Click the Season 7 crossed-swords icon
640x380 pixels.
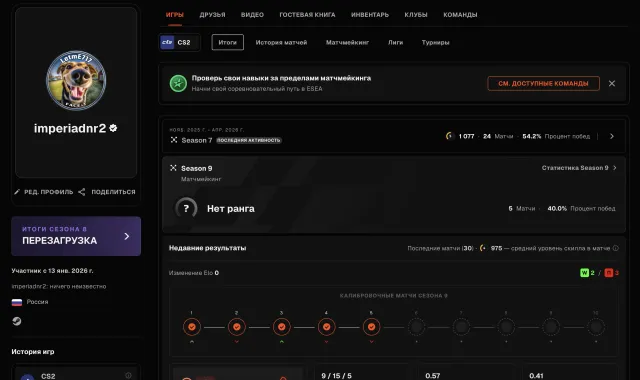pos(174,140)
